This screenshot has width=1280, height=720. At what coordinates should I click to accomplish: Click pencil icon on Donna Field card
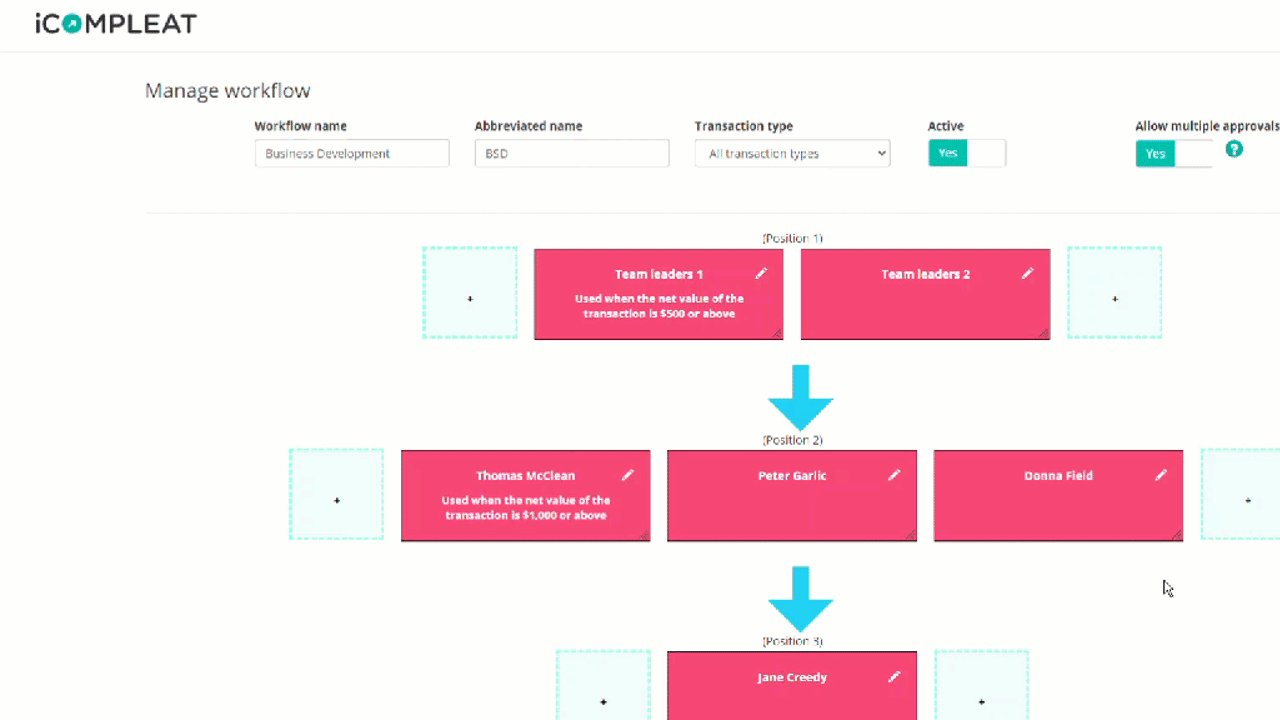(x=1161, y=475)
